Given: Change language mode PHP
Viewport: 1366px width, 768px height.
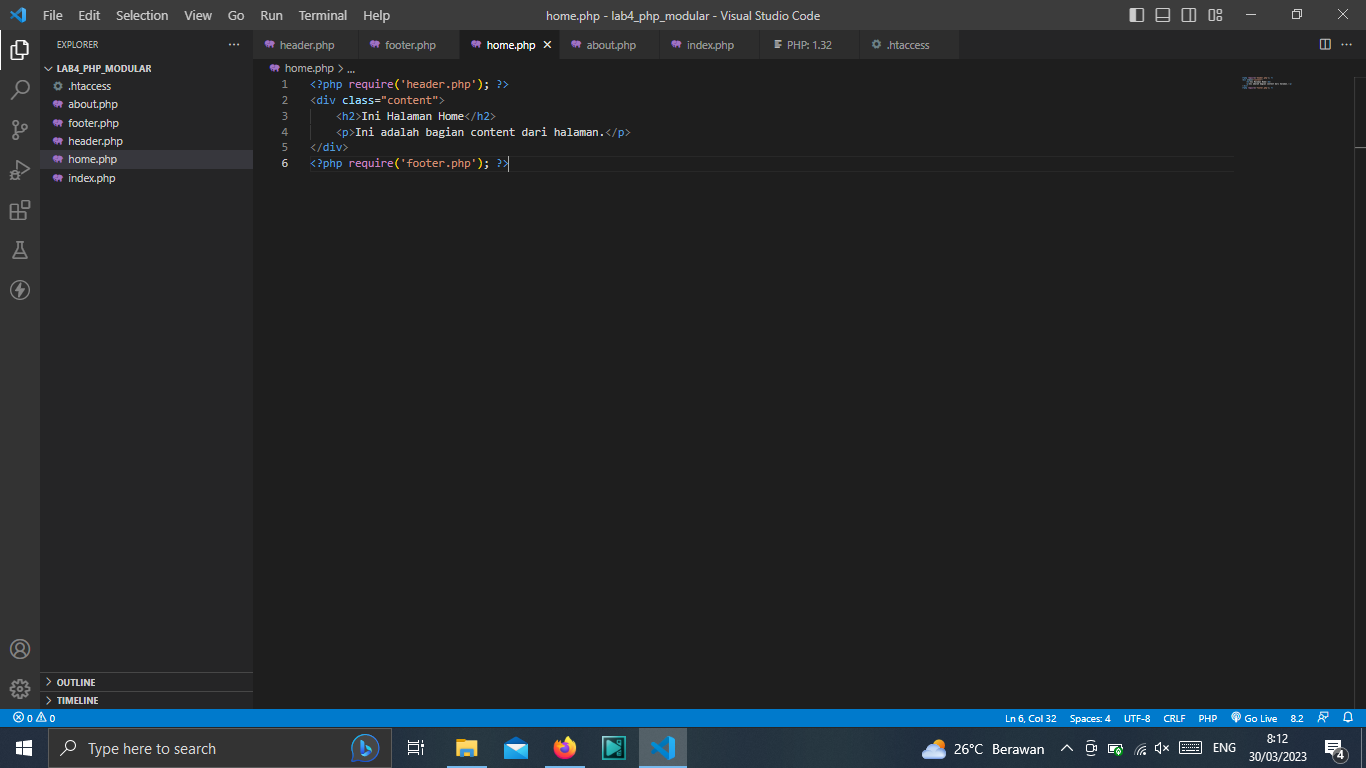Looking at the screenshot, I should pos(1208,718).
